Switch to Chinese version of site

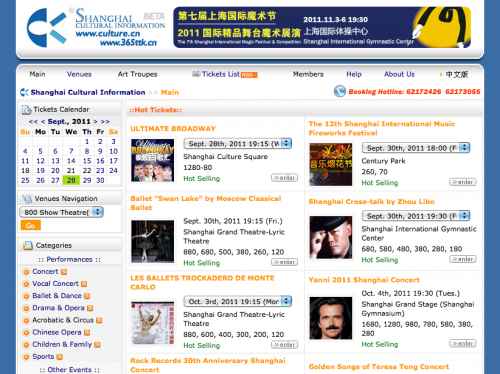457,74
